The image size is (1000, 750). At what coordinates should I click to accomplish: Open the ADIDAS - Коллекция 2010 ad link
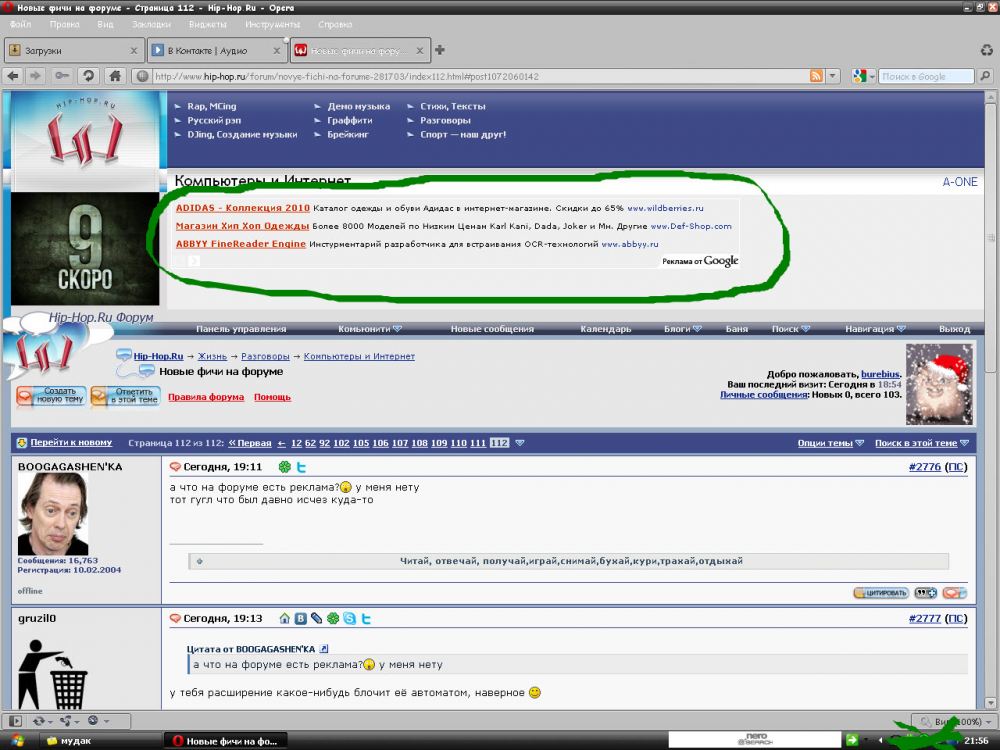tap(242, 208)
